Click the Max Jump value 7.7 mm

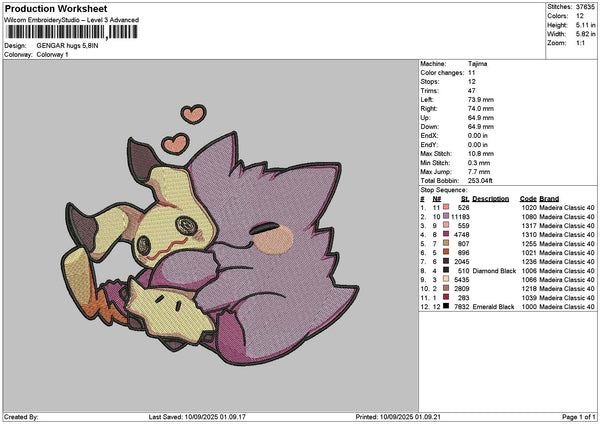[x=479, y=171]
